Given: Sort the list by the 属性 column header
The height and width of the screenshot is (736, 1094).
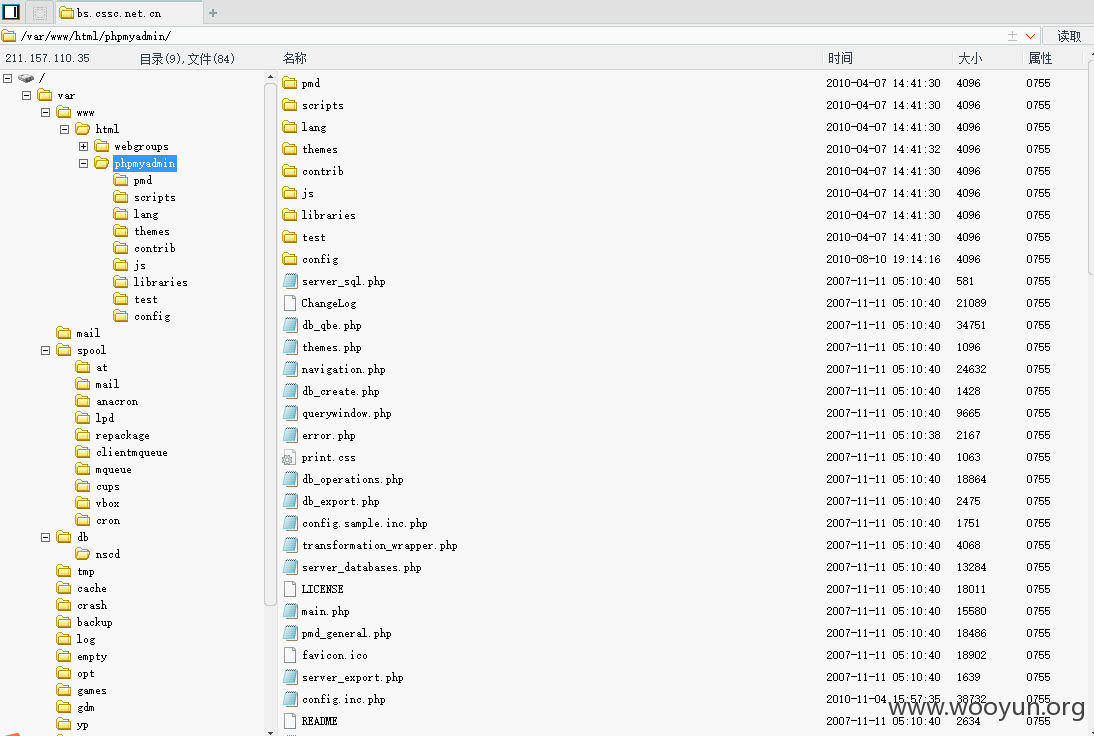Looking at the screenshot, I should click(x=1040, y=58).
